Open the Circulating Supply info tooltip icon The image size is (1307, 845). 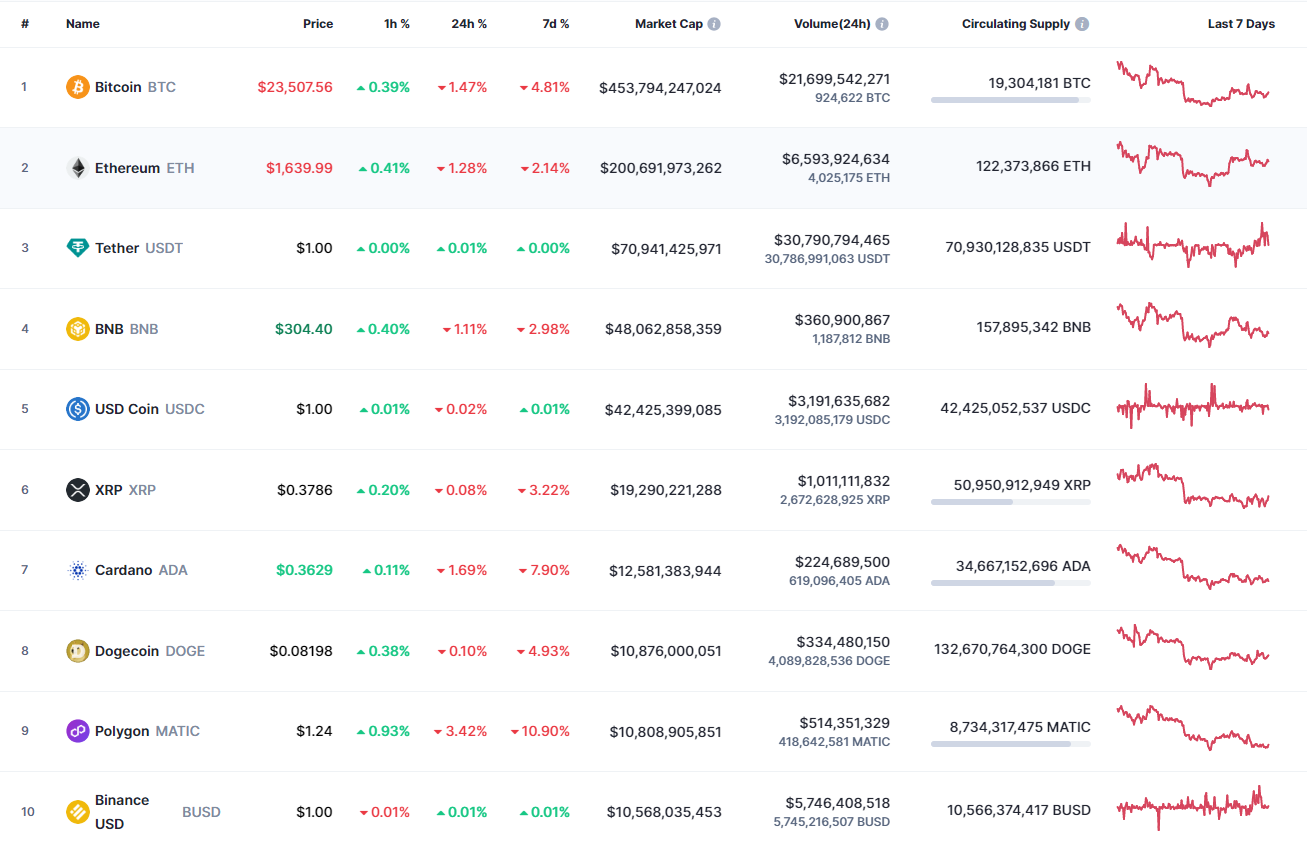[x=1083, y=23]
